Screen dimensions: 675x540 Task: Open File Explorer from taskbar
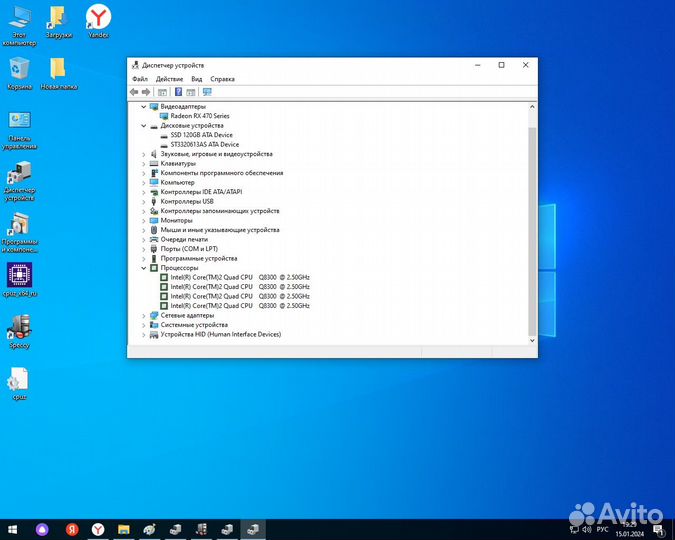click(124, 529)
